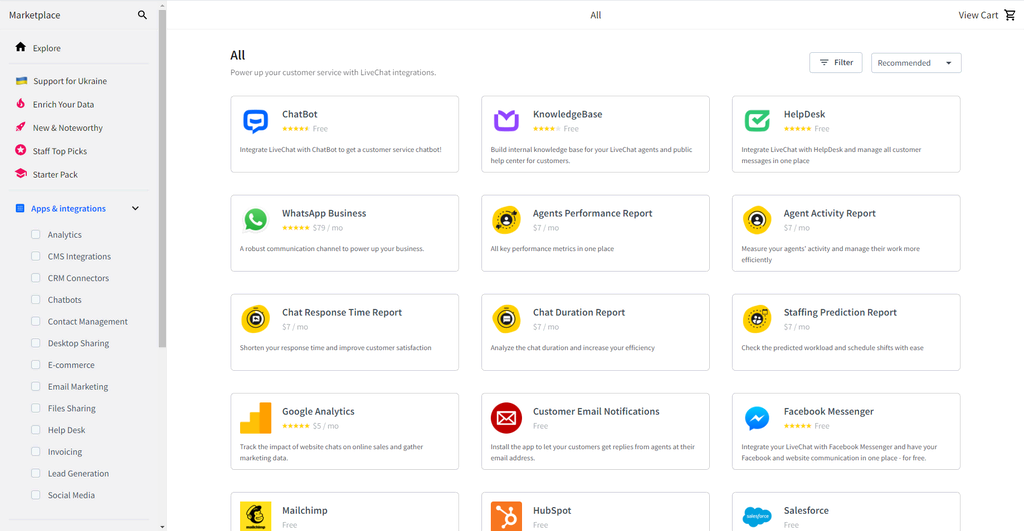
Task: Enable the Chatbots filter checkbox
Action: (x=36, y=299)
